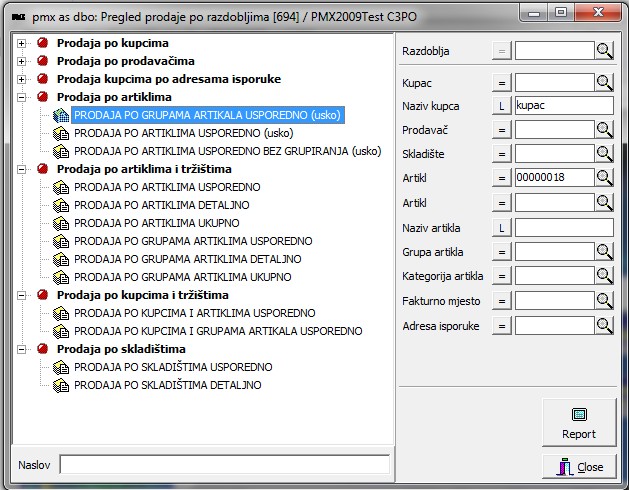Image resolution: width=629 pixels, height=490 pixels.
Task: Toggle operator button for Adresa isporuke
Action: [501, 326]
